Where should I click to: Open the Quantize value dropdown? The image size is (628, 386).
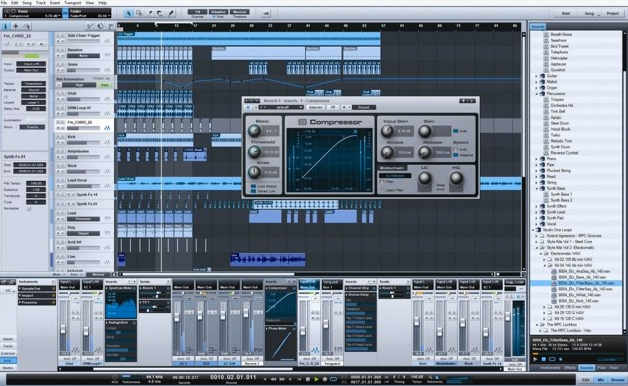198,12
